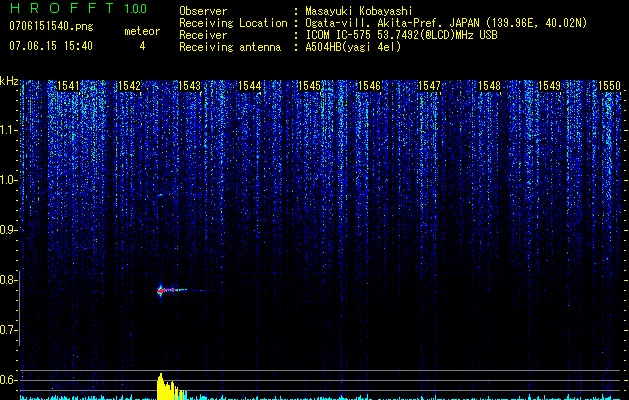
Task: Click the Receiving Location label
Action: tap(233, 23)
